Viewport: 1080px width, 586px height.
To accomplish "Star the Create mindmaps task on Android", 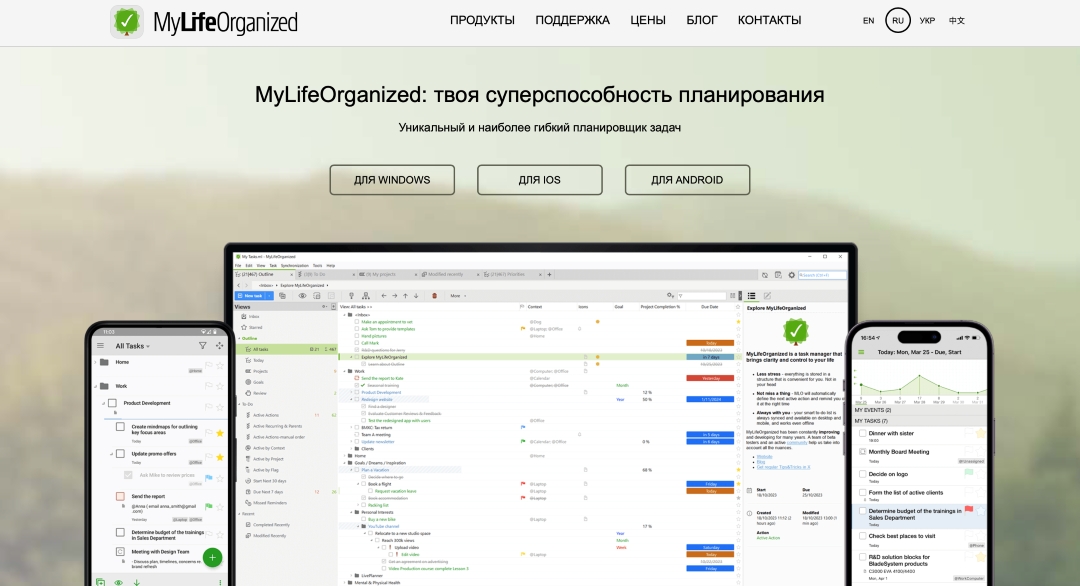I will (220, 433).
